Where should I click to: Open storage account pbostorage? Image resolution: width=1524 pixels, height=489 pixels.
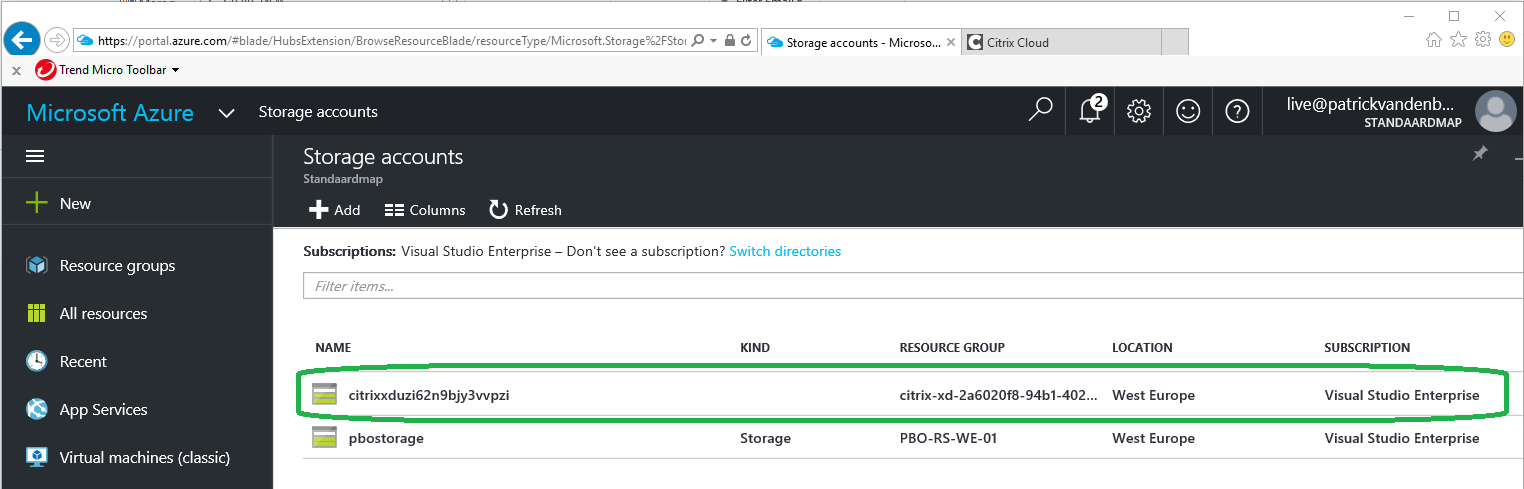[386, 438]
